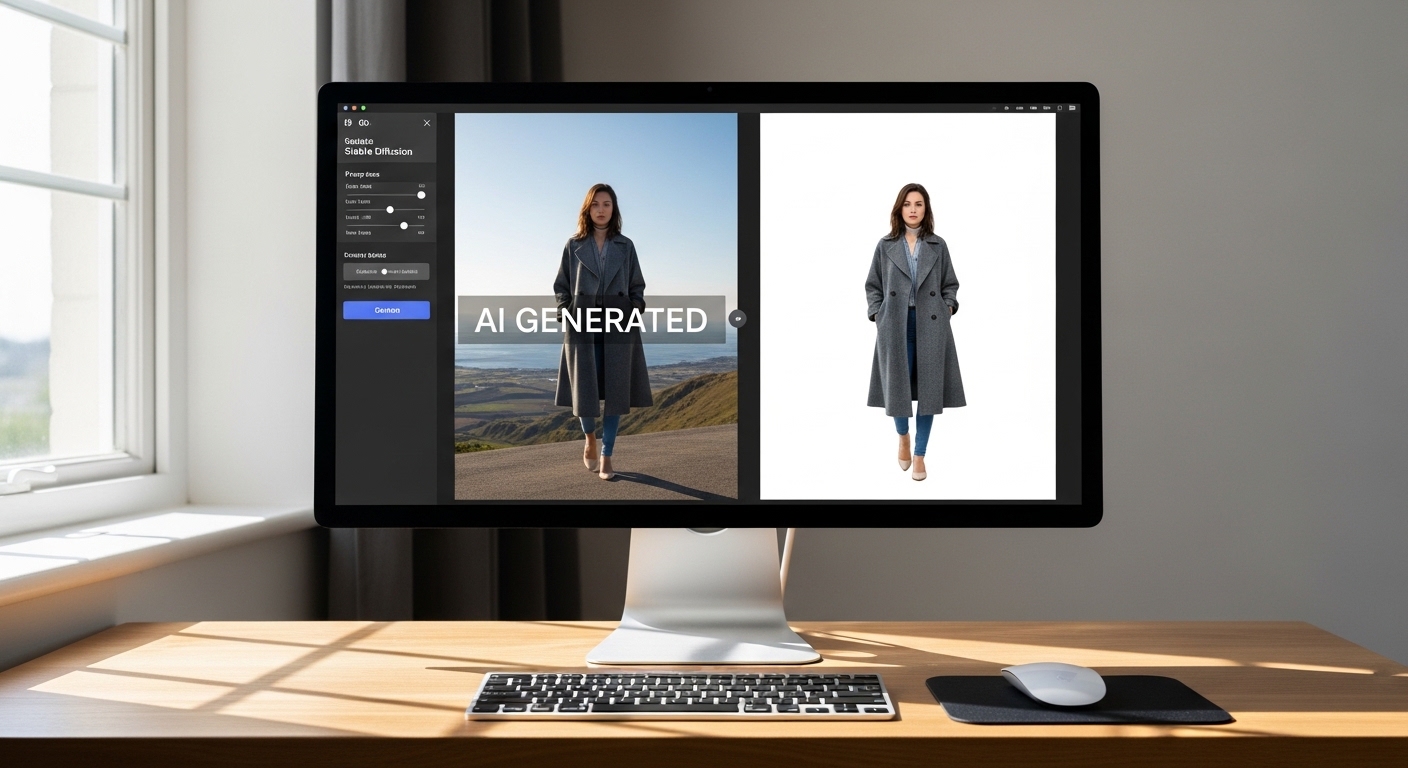This screenshot has height=768, width=1408.
Task: Close the Stable Diffusion side panel
Action: click(426, 123)
